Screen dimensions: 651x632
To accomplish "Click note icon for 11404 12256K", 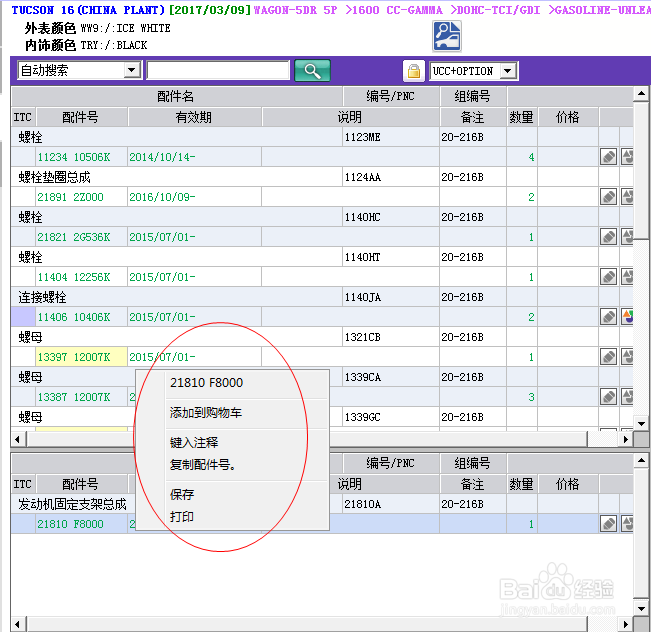I will 608,277.
